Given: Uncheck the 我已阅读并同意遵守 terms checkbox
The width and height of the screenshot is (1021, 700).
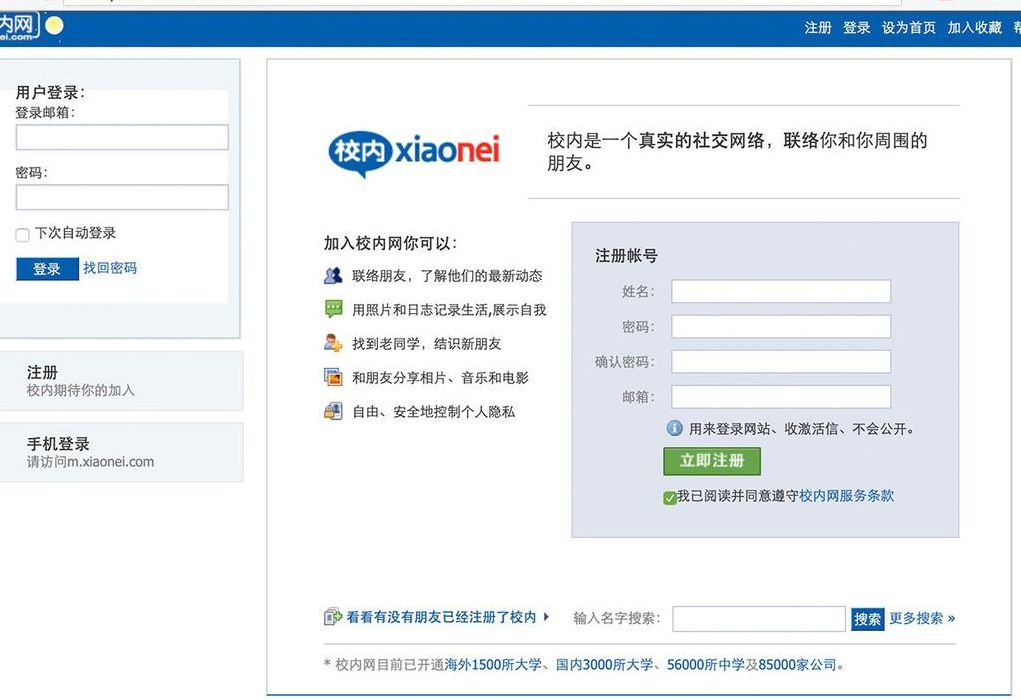Looking at the screenshot, I should (x=669, y=497).
